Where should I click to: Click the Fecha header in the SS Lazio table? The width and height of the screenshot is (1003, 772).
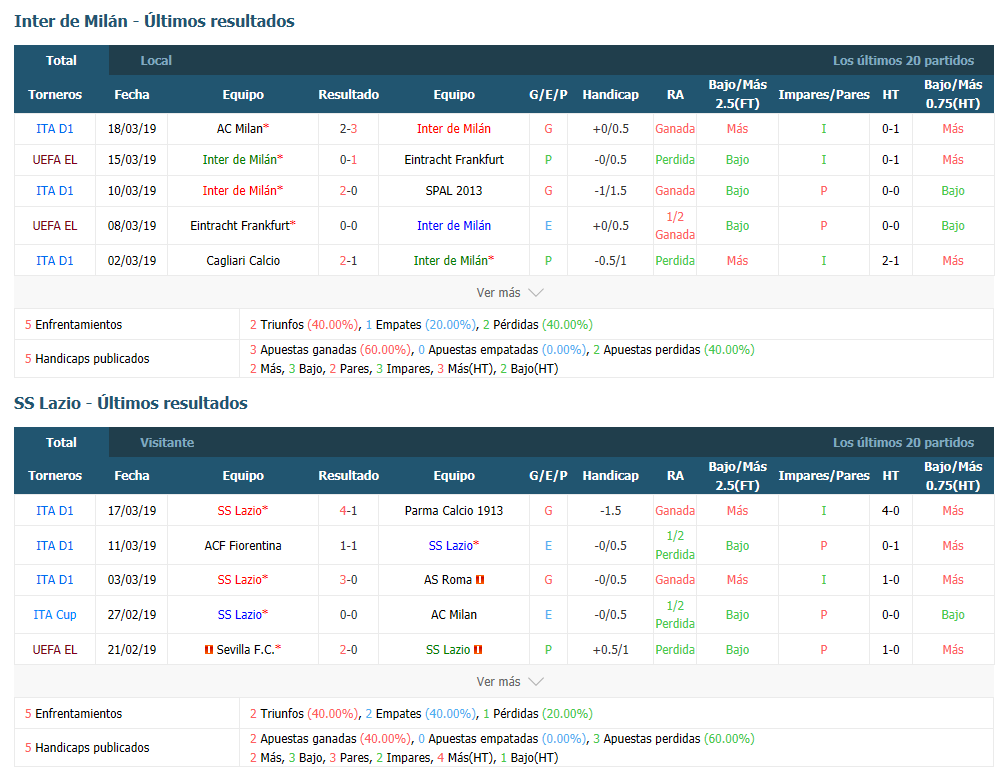tap(132, 475)
